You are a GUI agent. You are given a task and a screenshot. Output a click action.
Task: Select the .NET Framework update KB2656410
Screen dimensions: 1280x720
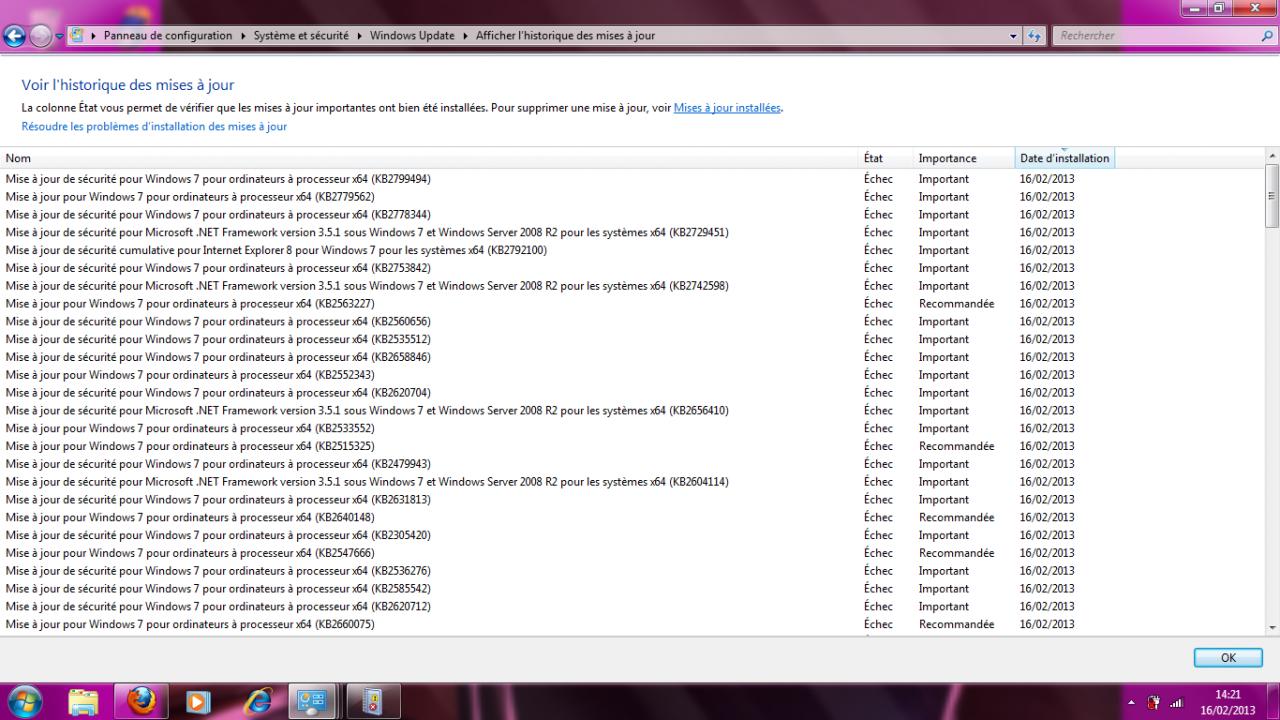(x=632, y=411)
